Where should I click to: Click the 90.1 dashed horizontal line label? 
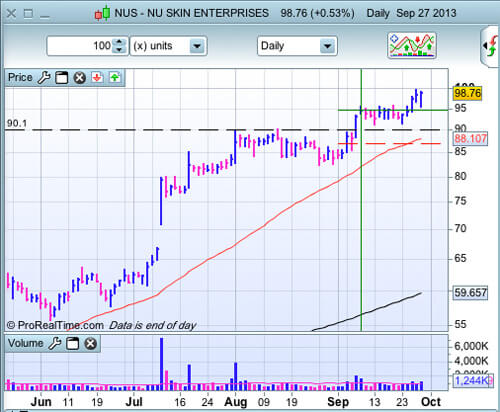[x=17, y=123]
